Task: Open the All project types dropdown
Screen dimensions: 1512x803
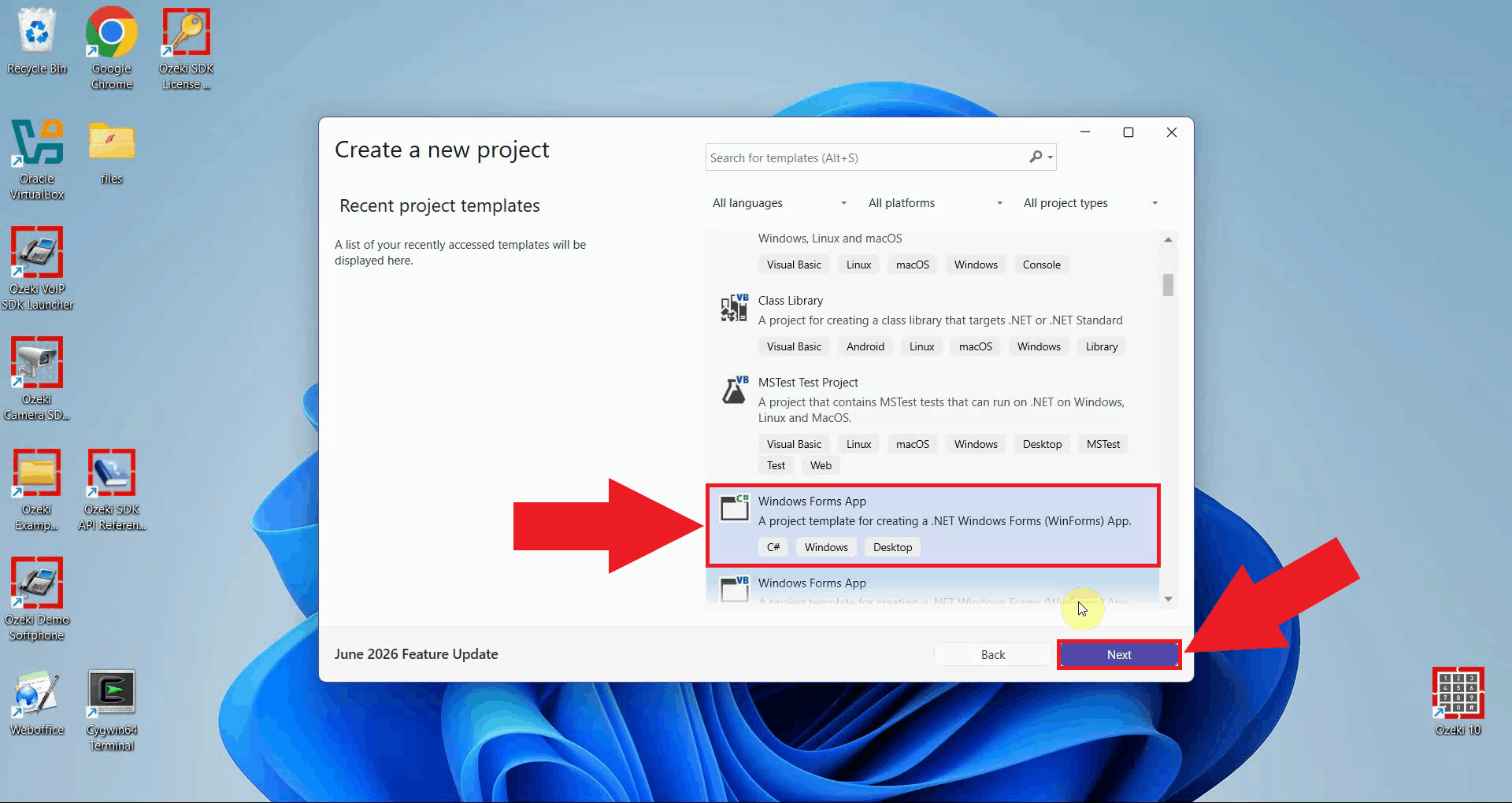Action: [x=1091, y=203]
